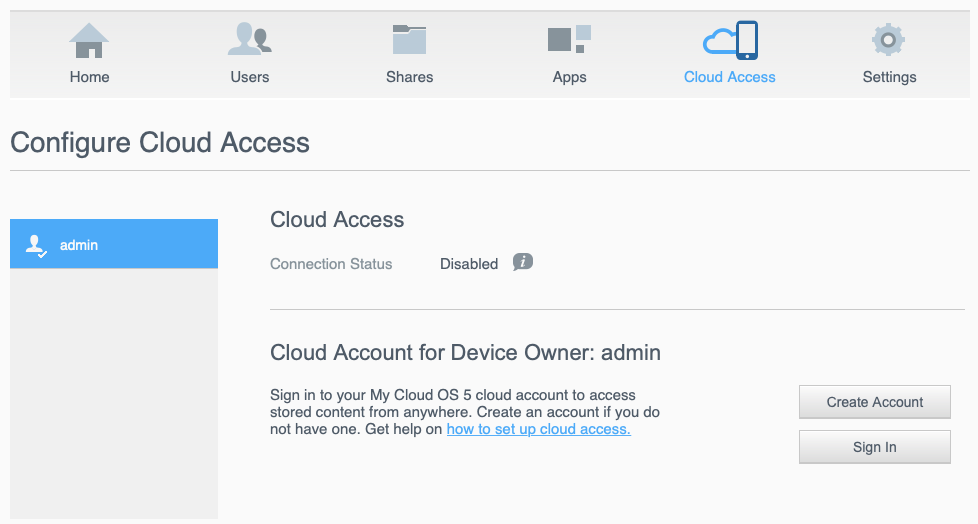Click the Configure Cloud Access heading
The width and height of the screenshot is (978, 524).
[x=160, y=143]
